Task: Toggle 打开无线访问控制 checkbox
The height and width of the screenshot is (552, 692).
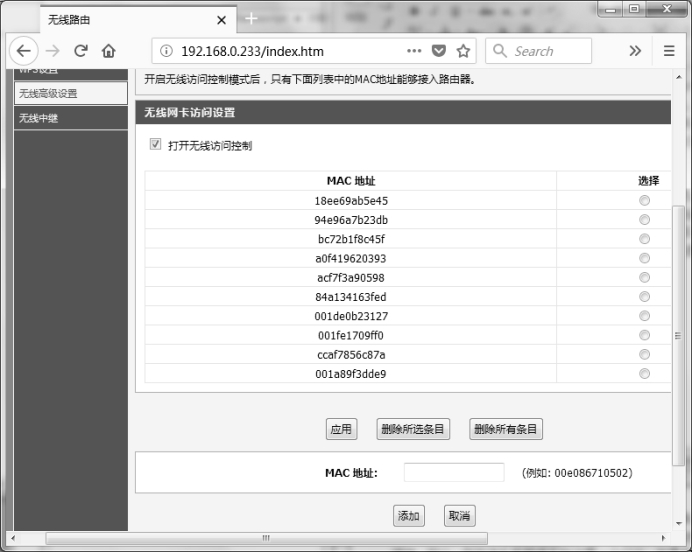Action: click(155, 144)
